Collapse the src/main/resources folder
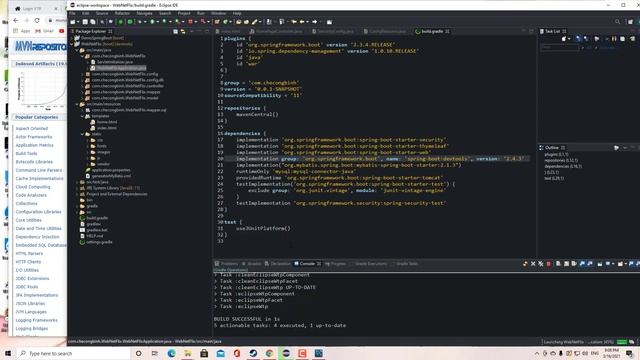Image resolution: width=640 pixels, height=360 pixels. point(77,104)
